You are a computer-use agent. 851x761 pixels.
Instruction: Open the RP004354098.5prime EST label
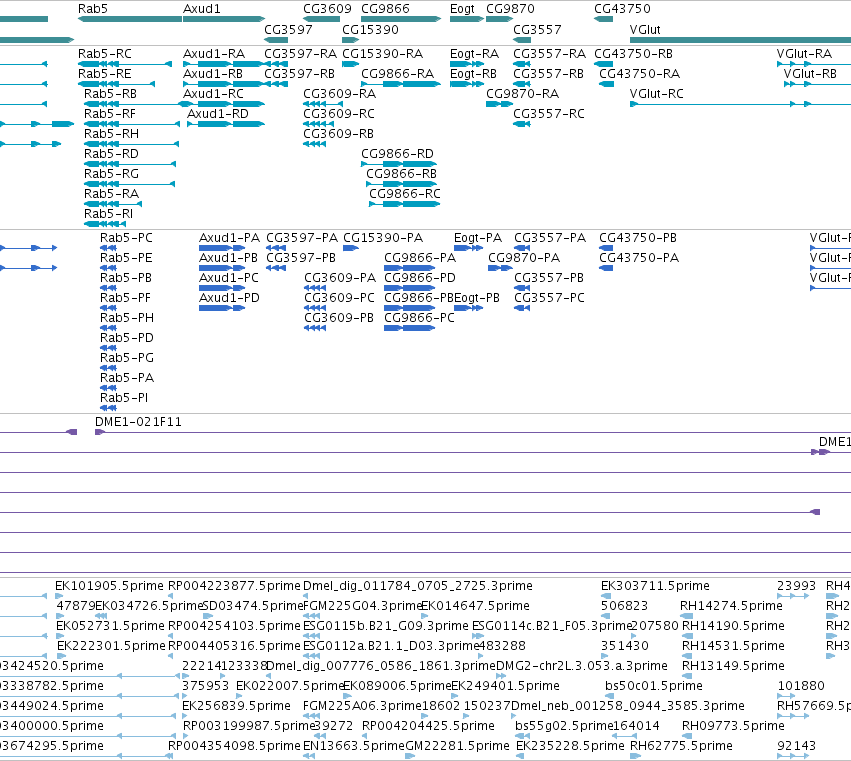234,746
